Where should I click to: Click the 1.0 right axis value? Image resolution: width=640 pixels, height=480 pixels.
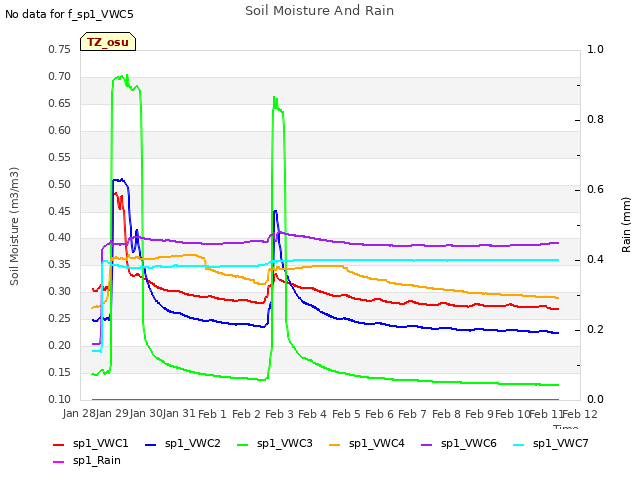595,49
